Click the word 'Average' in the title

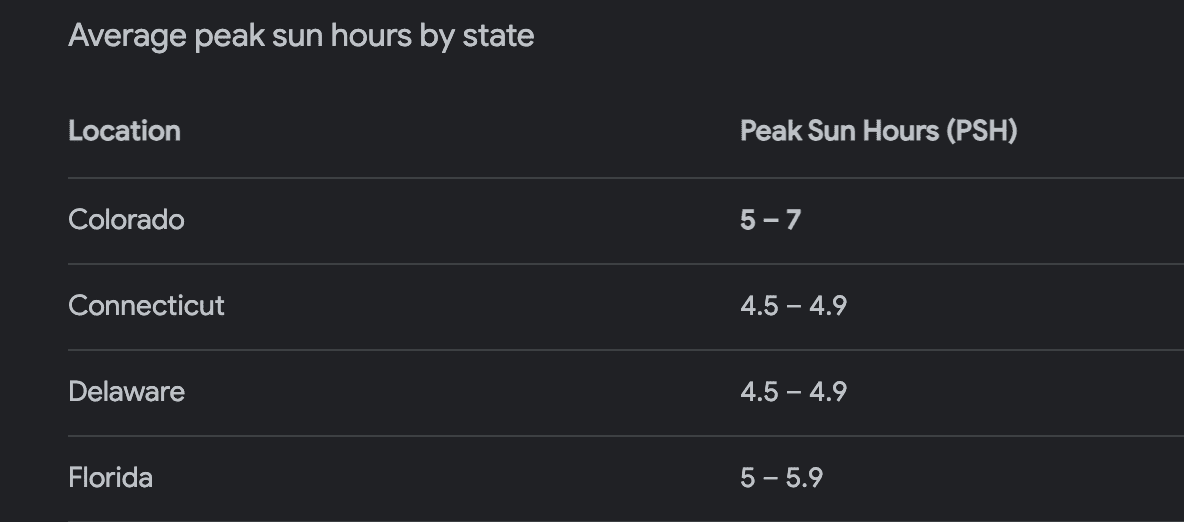pyautogui.click(x=127, y=36)
